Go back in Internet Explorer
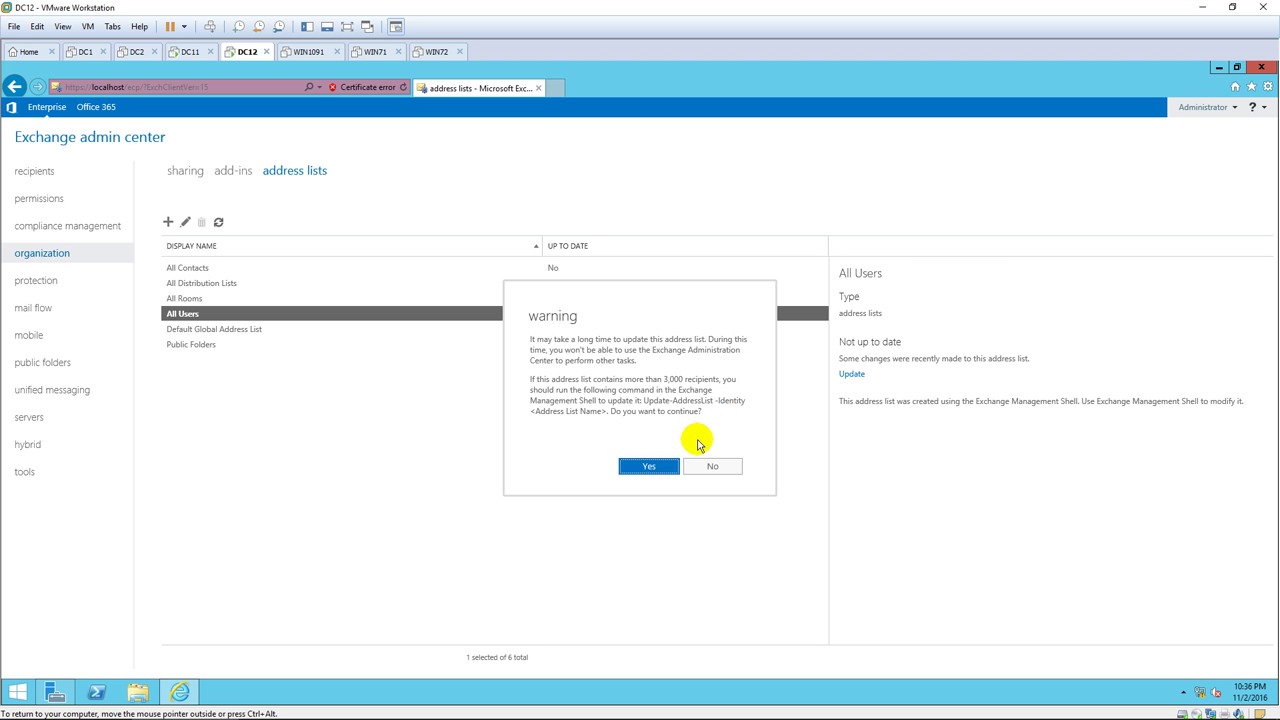Image resolution: width=1280 pixels, height=720 pixels. click(14, 87)
